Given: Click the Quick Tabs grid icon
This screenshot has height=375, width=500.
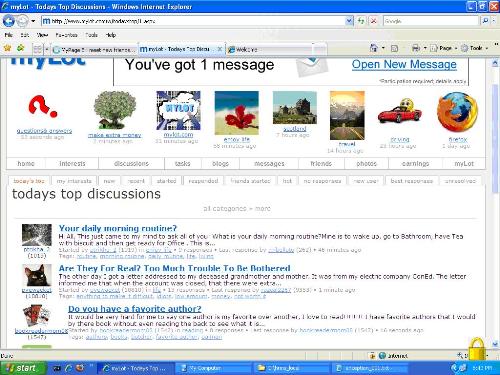Looking at the screenshot, I should click(37, 49).
